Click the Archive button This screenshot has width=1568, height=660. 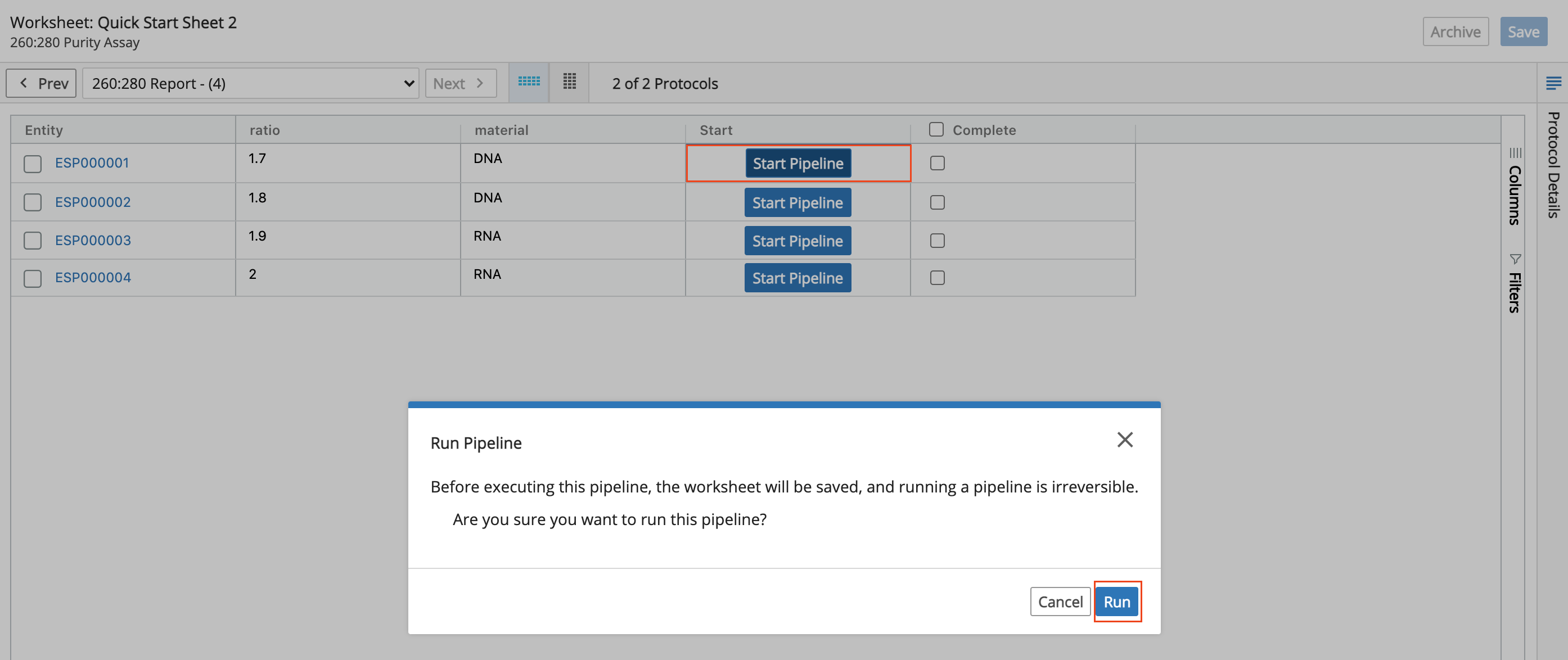[1456, 31]
